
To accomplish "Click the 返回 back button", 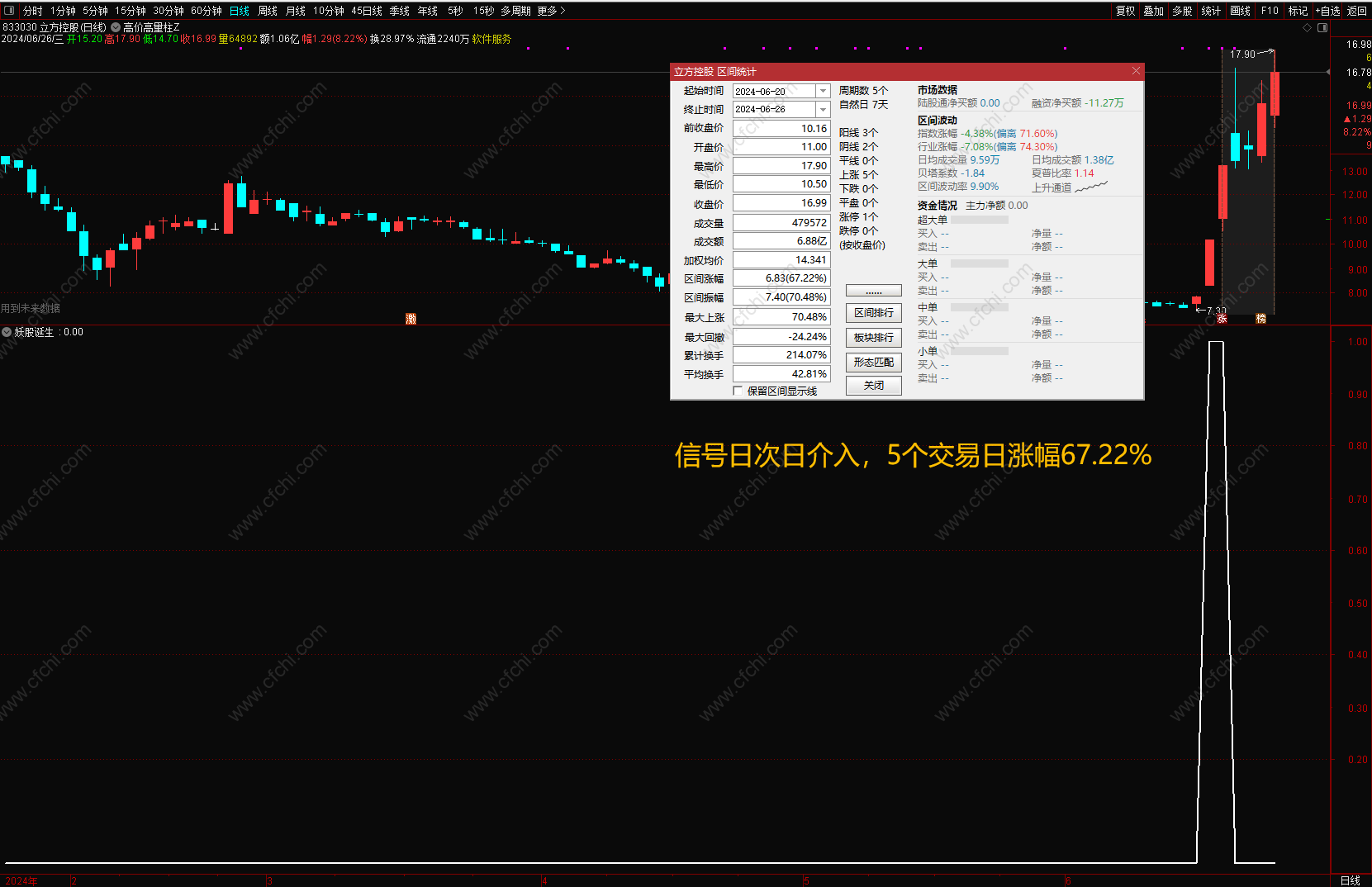I will point(1357,11).
